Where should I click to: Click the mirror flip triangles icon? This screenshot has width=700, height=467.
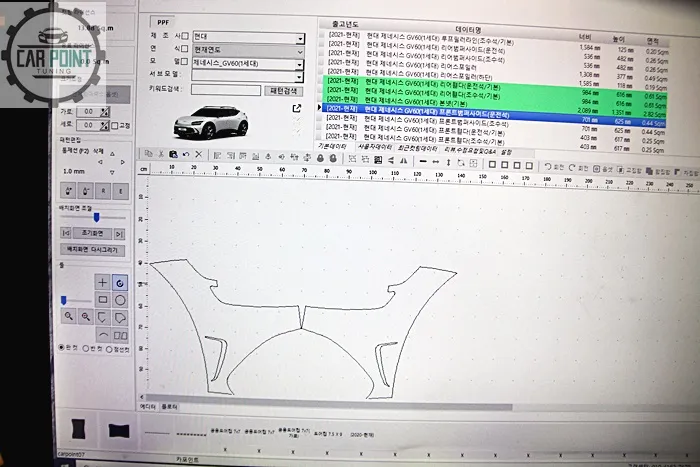[404, 161]
